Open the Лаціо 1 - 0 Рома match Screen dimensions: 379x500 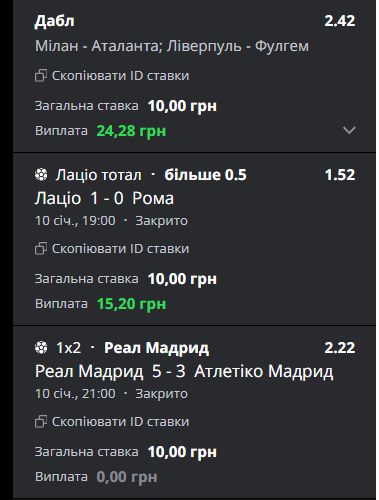[104, 198]
